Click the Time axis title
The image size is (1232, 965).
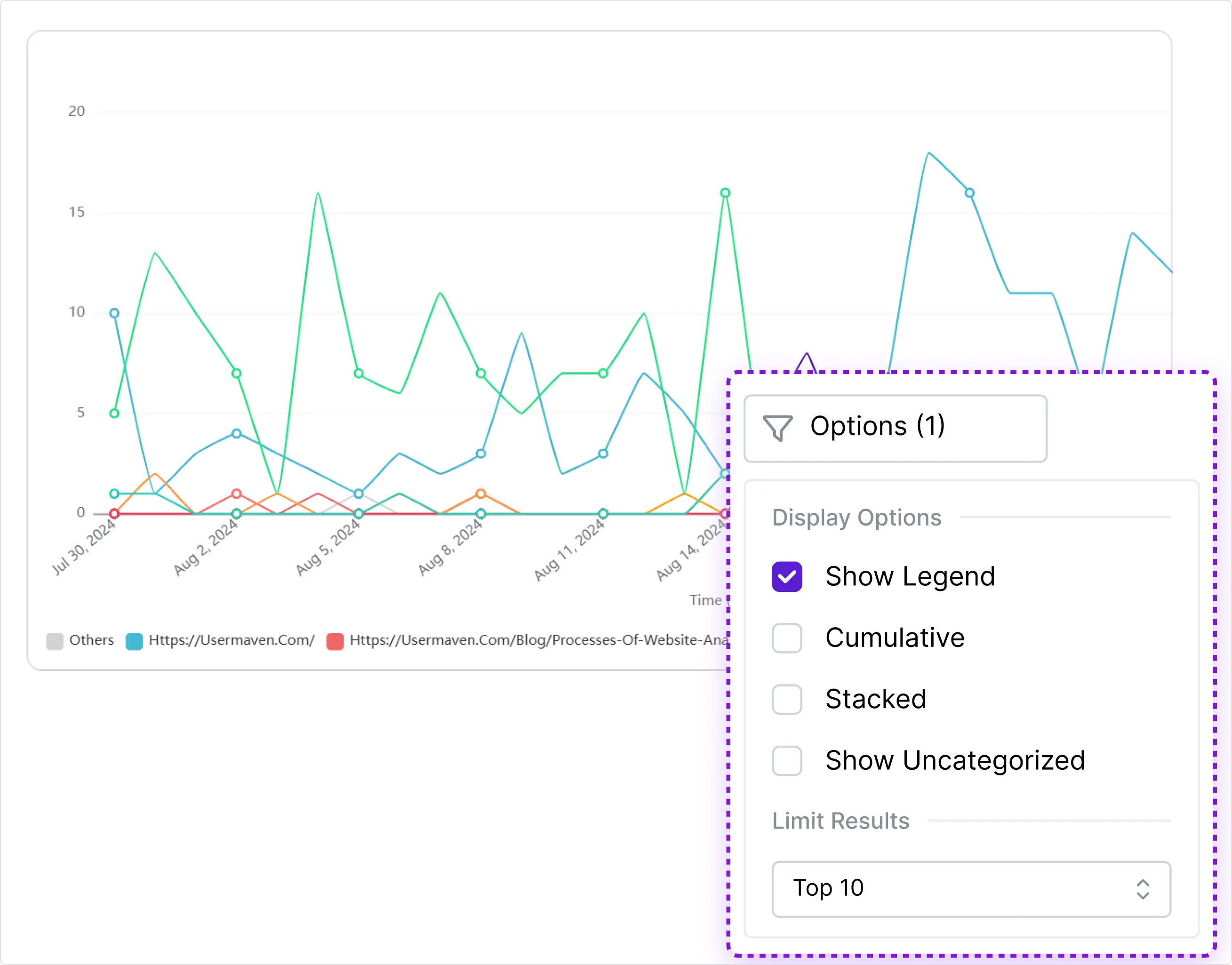tap(705, 600)
